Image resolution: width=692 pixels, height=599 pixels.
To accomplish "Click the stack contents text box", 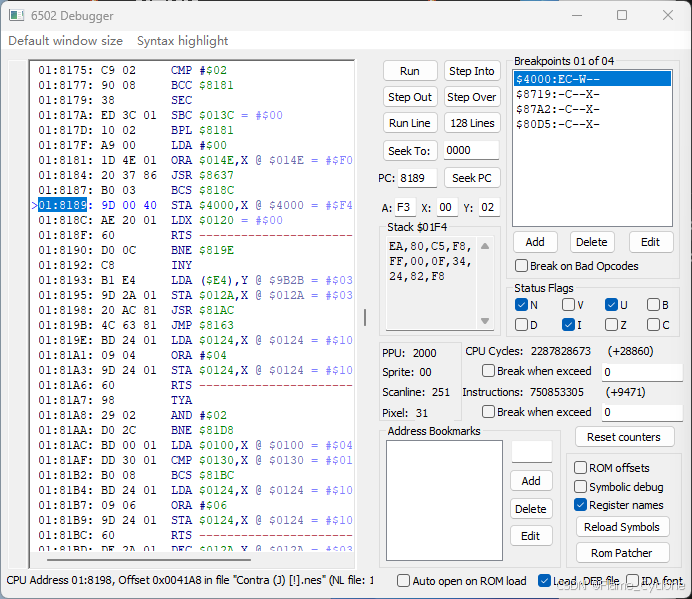I will (432, 284).
